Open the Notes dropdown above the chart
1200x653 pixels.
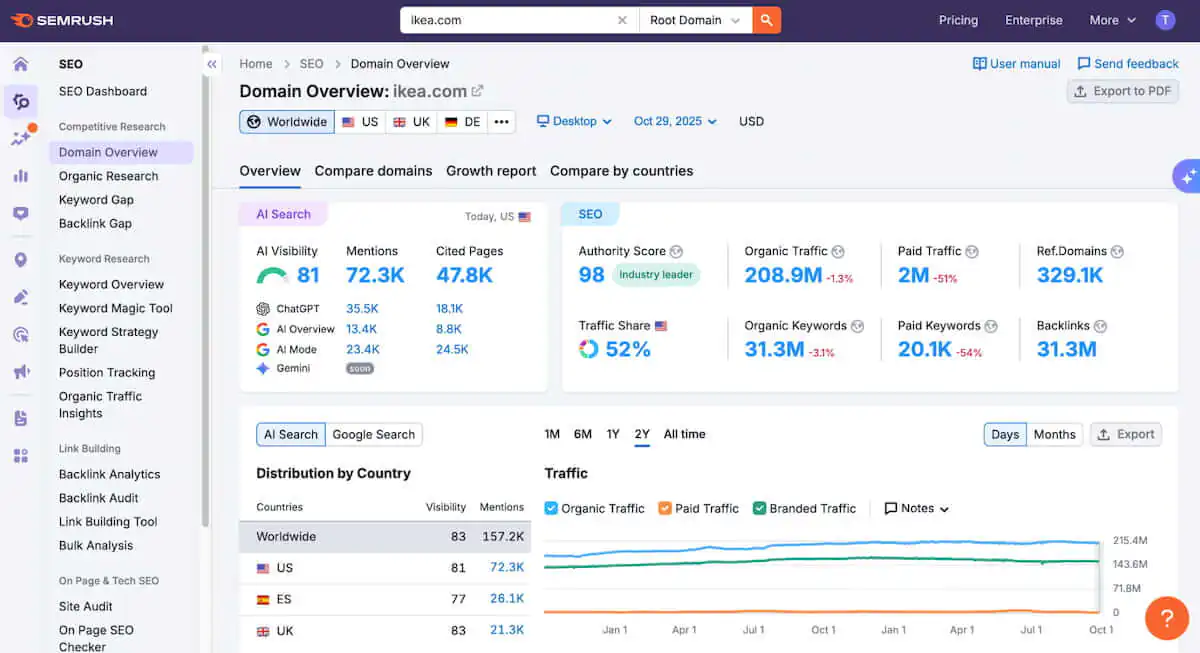coord(915,508)
